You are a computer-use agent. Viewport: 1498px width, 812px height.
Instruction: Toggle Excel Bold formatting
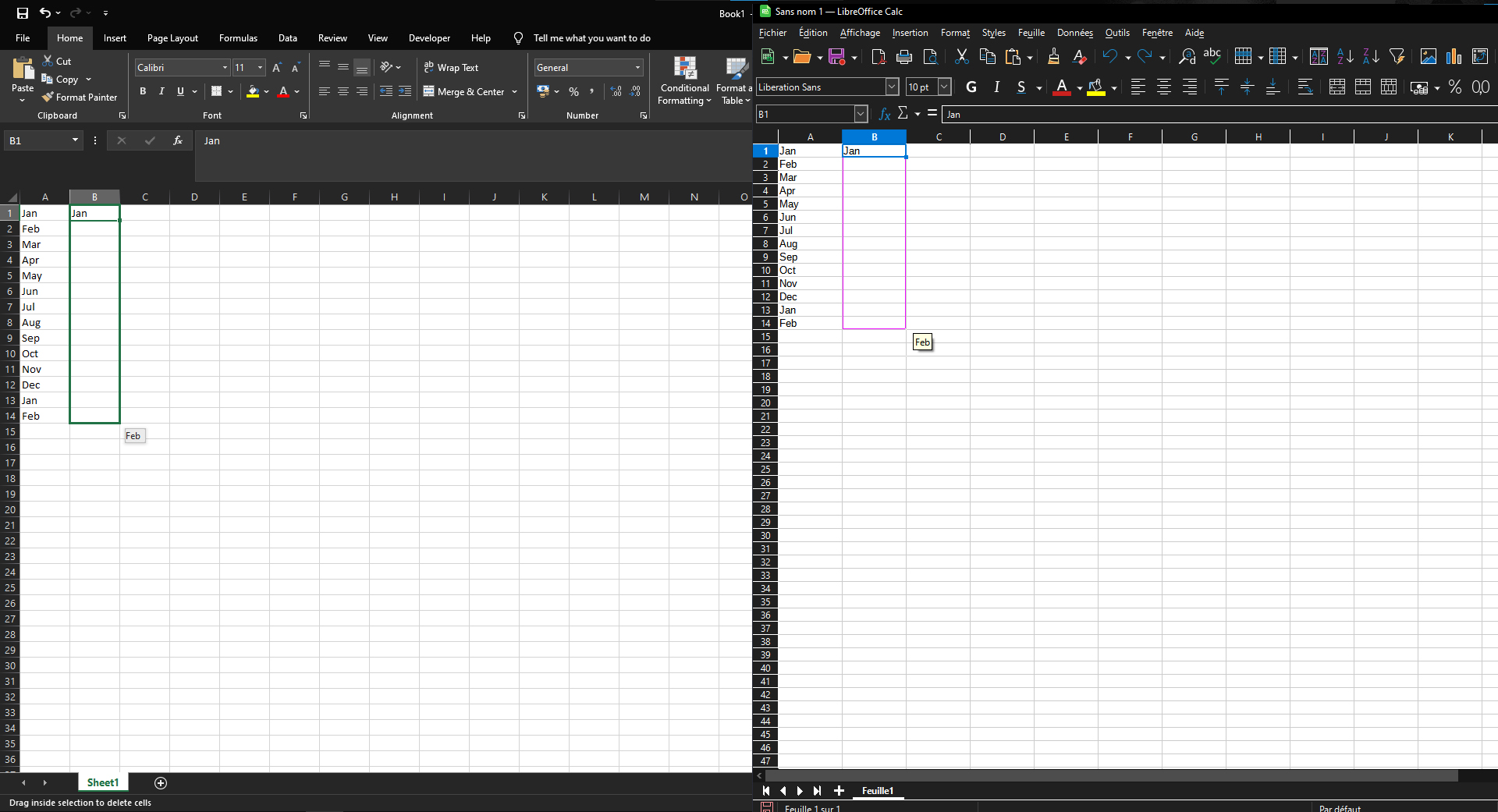coord(143,91)
